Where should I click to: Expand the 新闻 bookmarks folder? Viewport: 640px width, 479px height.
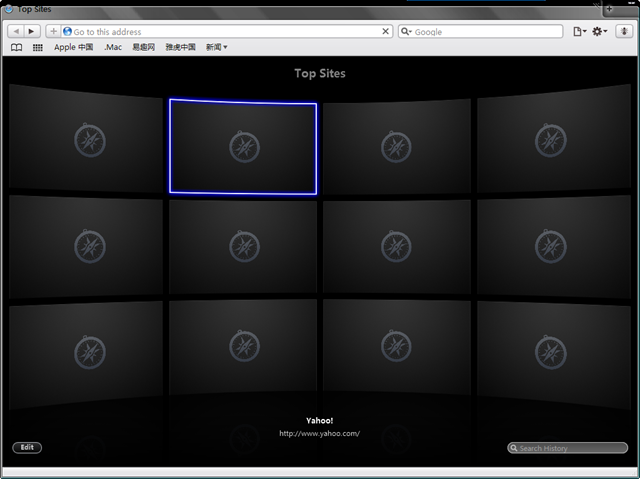(x=216, y=47)
